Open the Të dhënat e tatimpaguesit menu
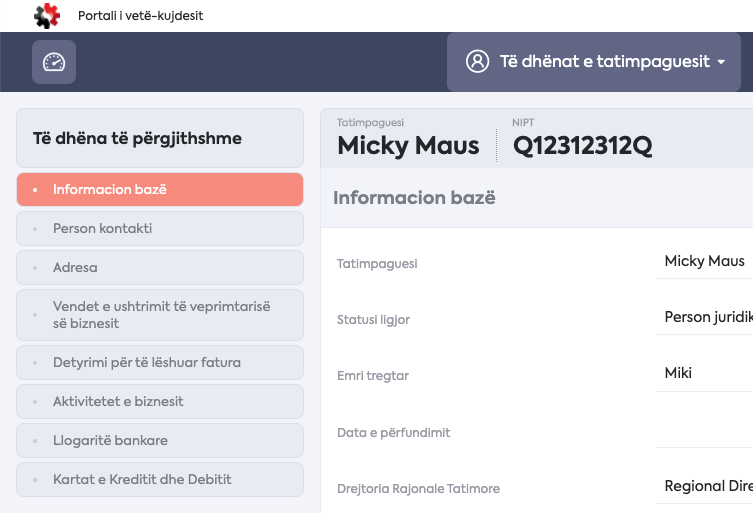This screenshot has width=753, height=513. click(x=594, y=62)
